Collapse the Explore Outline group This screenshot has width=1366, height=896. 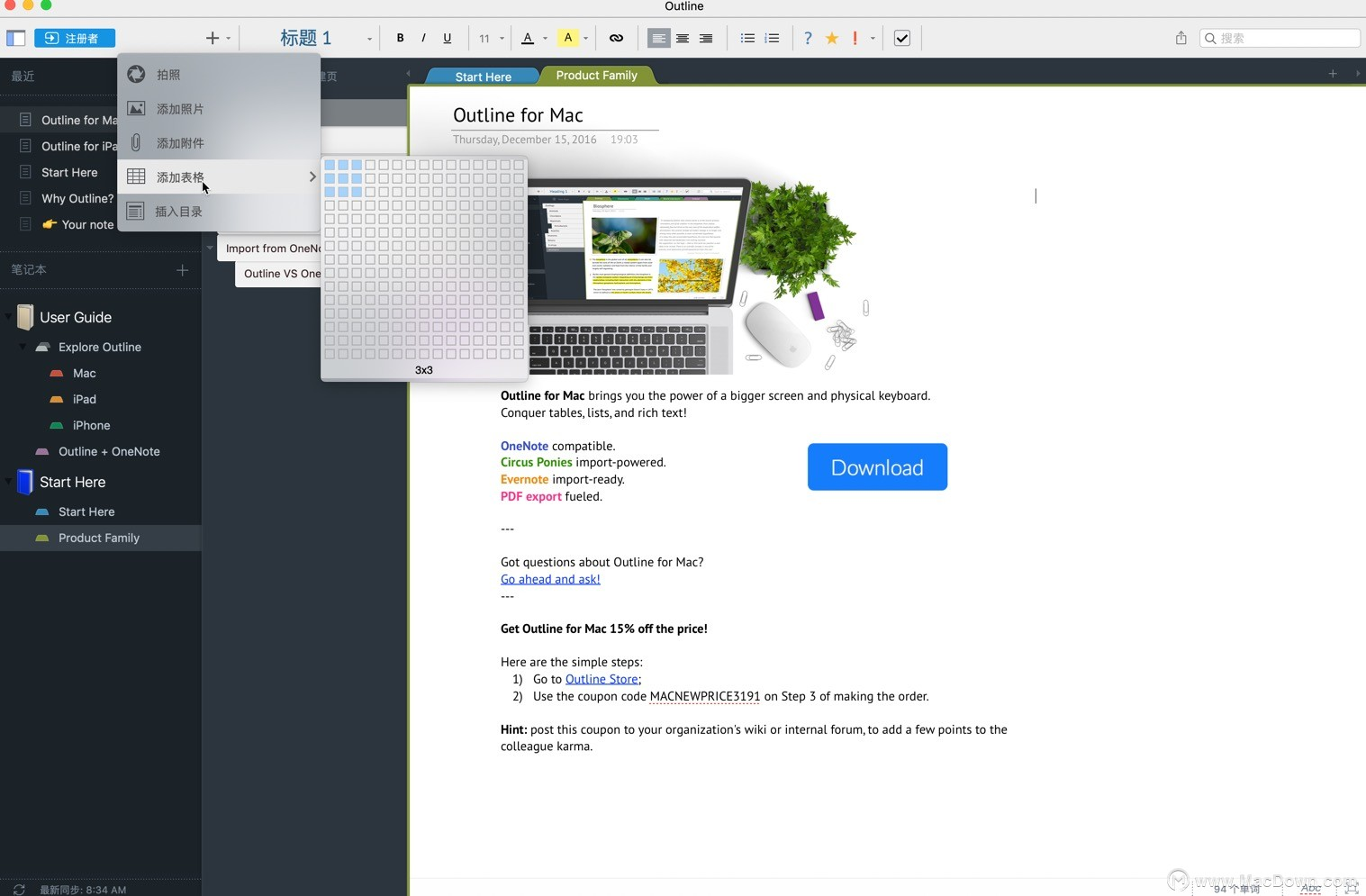pos(23,347)
